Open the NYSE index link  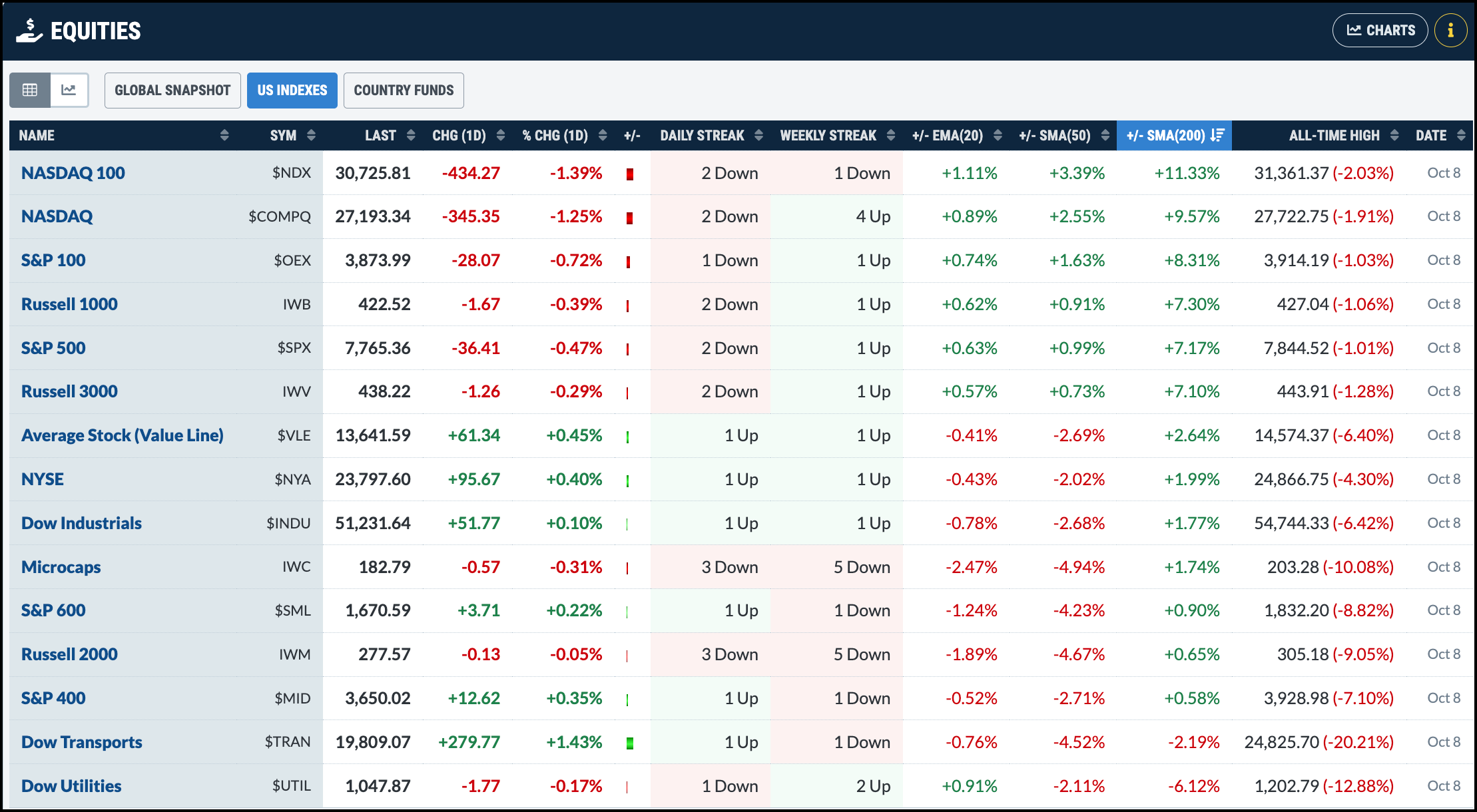[x=43, y=479]
